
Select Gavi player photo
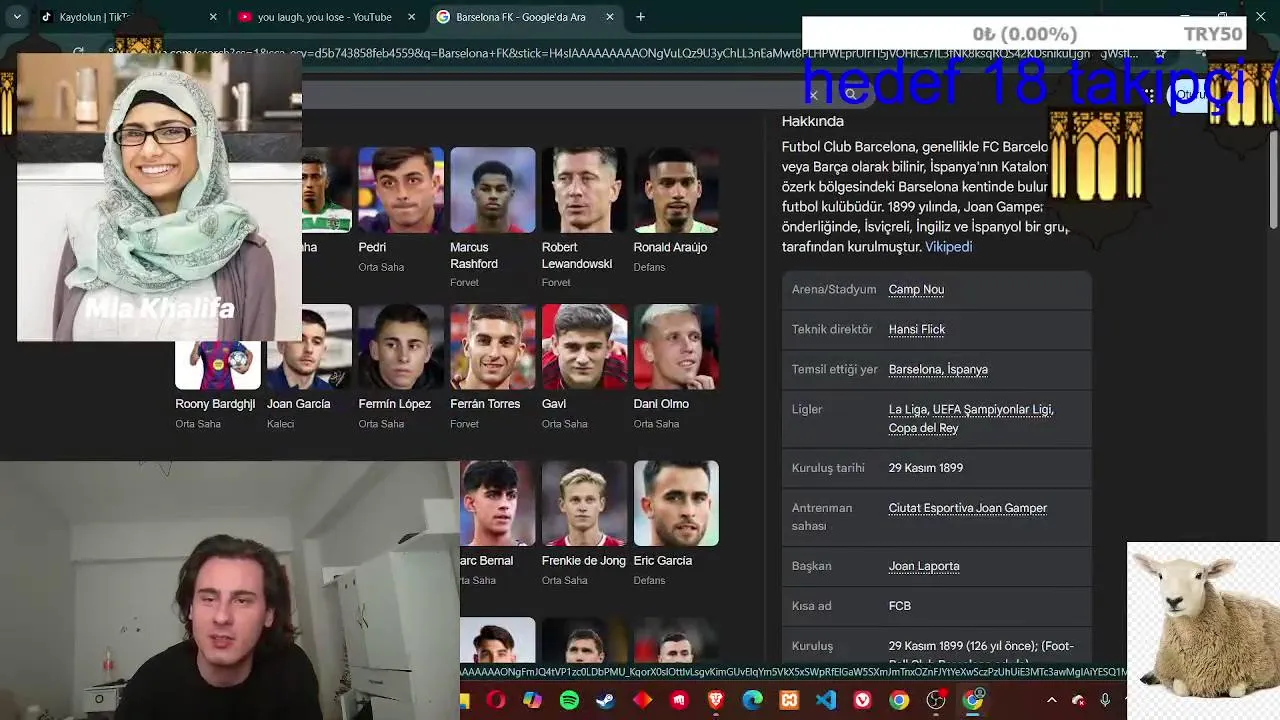click(585, 347)
